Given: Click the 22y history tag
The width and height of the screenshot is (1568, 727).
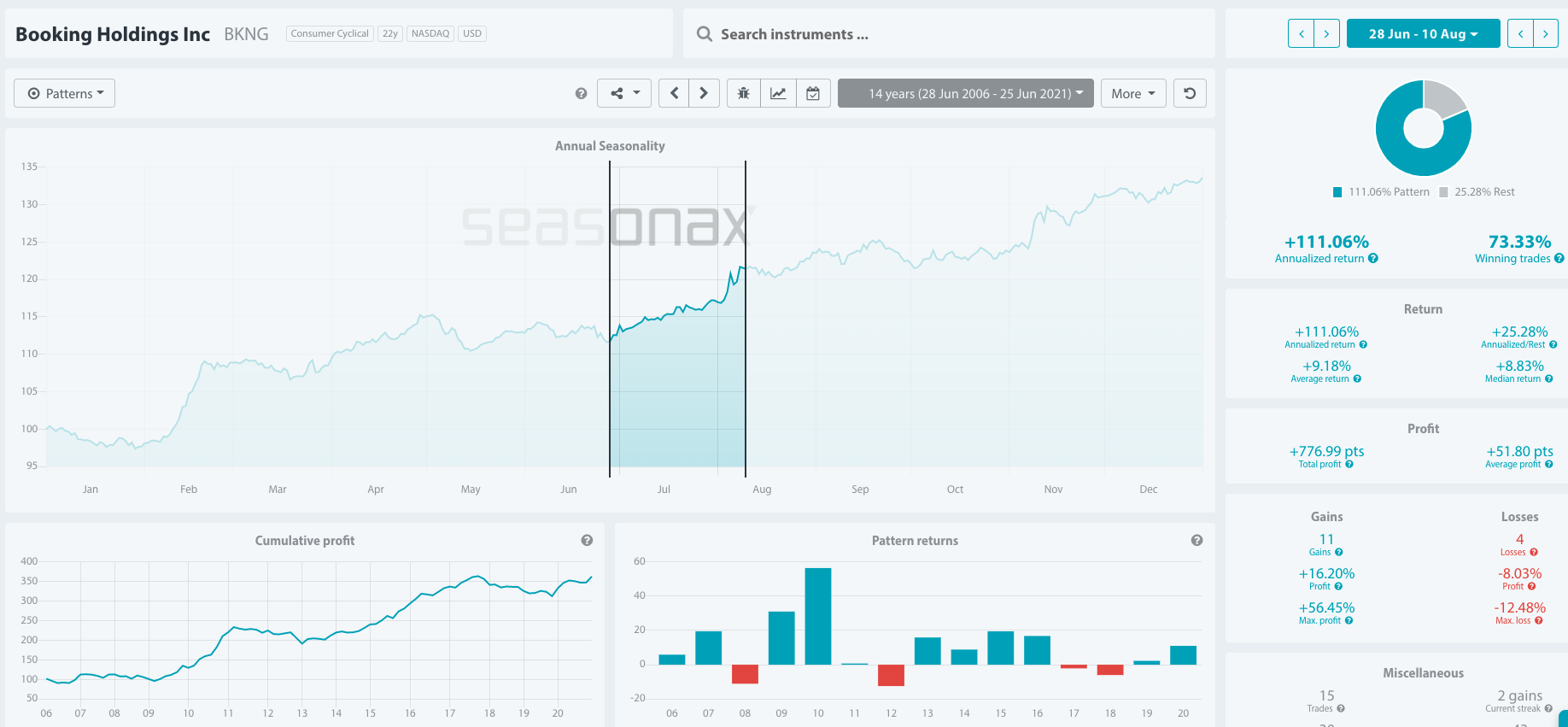Looking at the screenshot, I should [x=390, y=33].
